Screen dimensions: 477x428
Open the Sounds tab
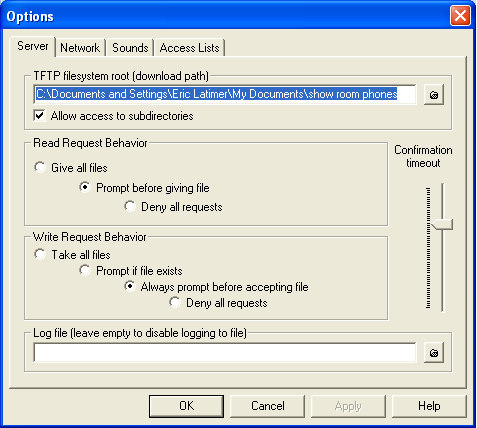[x=130, y=48]
